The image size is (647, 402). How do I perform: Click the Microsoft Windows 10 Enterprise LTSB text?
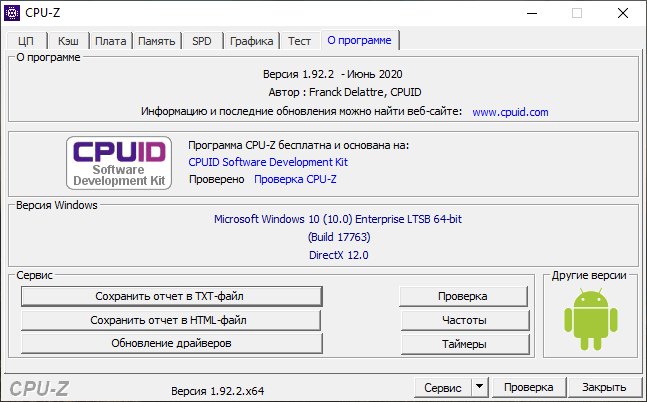tap(338, 219)
